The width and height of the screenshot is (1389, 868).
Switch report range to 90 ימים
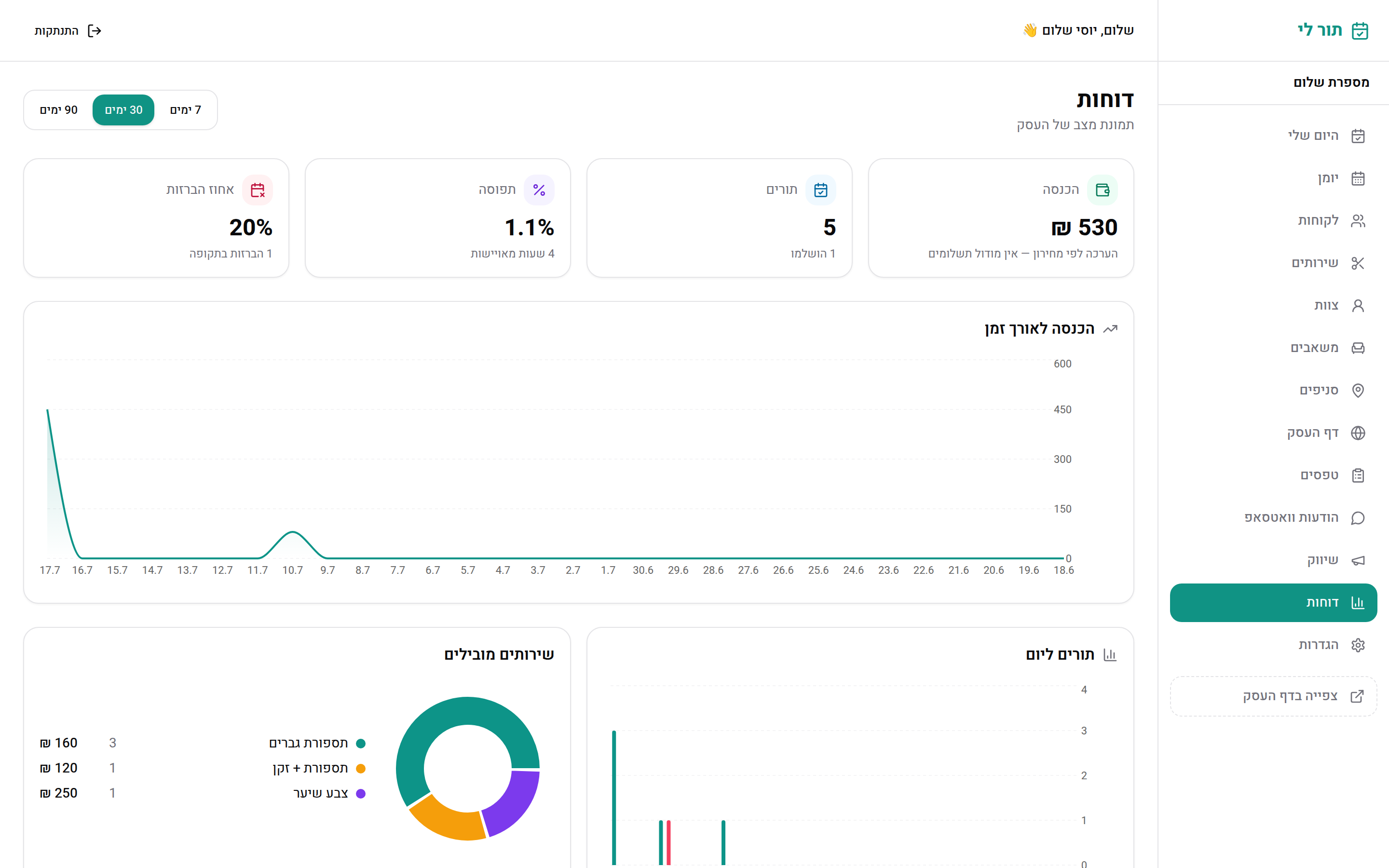click(58, 110)
